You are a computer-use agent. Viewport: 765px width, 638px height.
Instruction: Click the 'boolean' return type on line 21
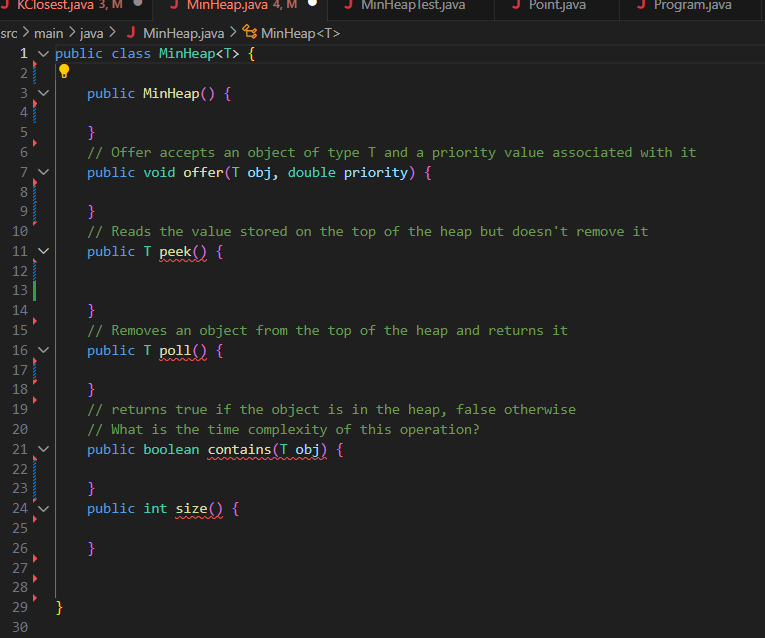171,449
